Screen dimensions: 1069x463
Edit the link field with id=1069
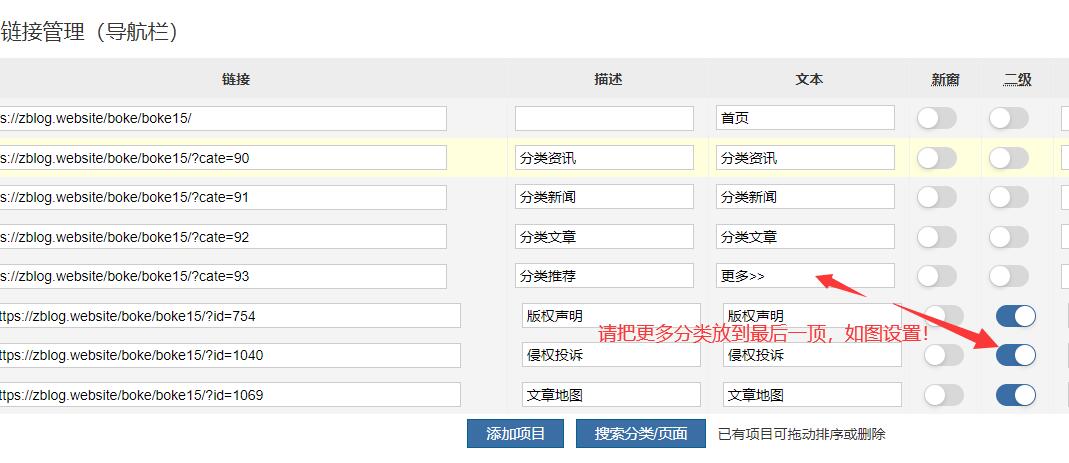[230, 395]
